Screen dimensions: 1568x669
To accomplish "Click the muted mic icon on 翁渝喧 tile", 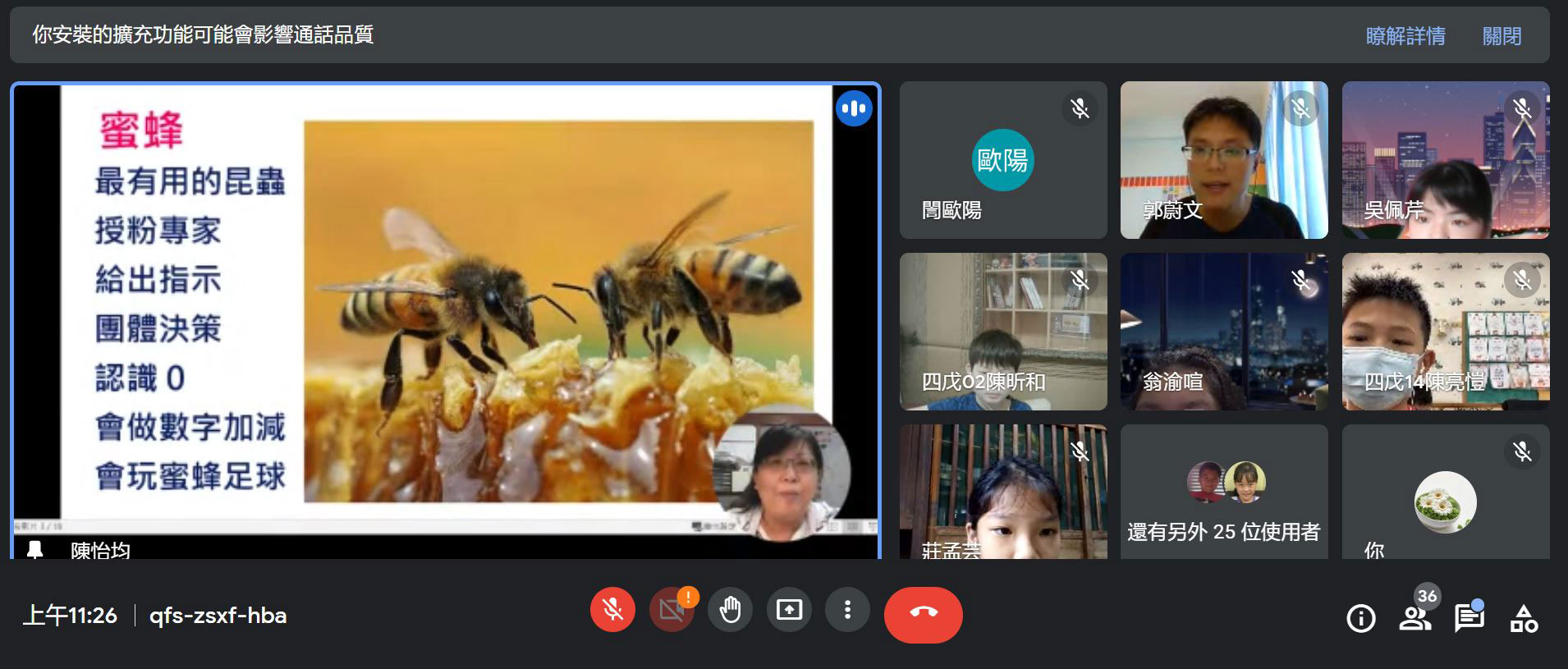I will [1300, 280].
